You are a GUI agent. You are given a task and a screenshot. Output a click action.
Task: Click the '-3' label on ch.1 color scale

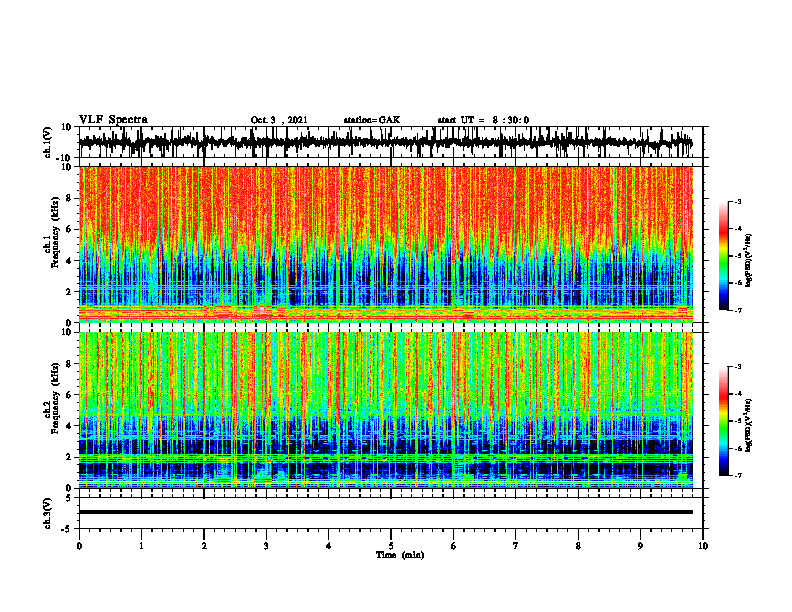(738, 201)
